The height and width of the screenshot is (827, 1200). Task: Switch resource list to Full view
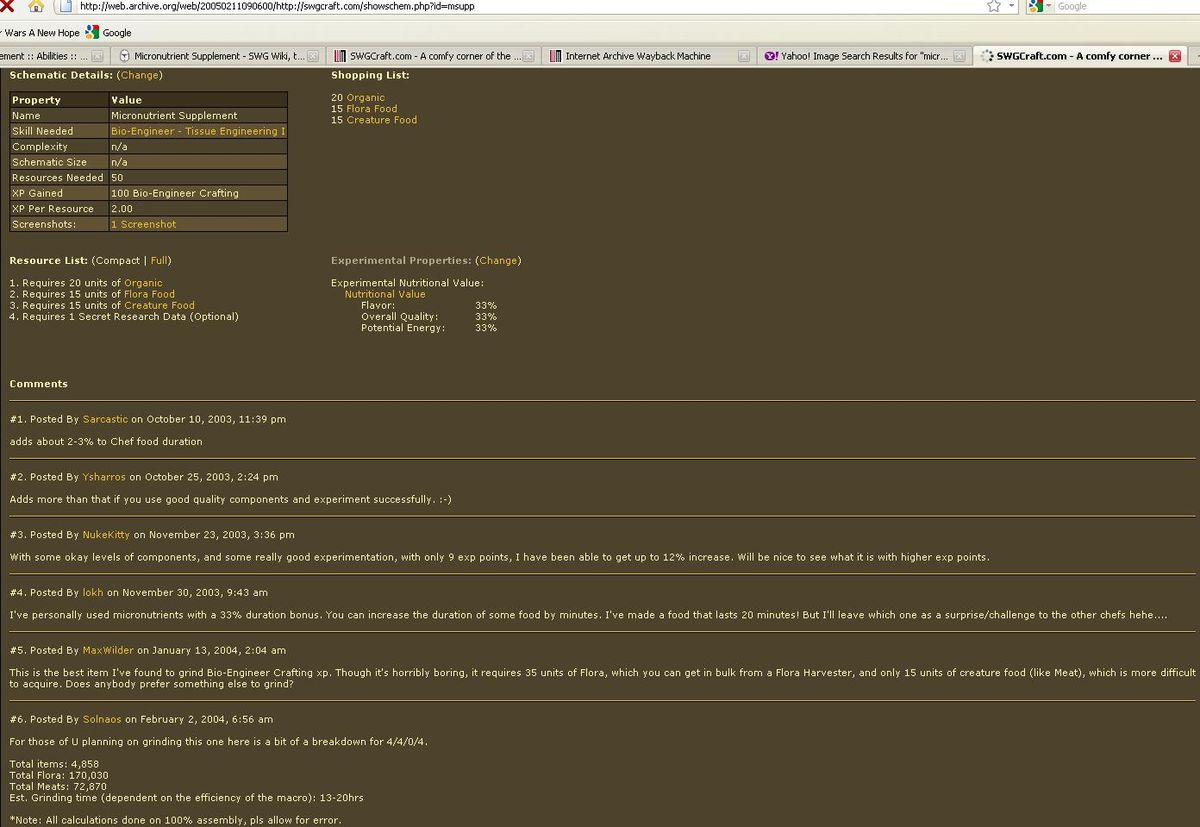coord(160,260)
